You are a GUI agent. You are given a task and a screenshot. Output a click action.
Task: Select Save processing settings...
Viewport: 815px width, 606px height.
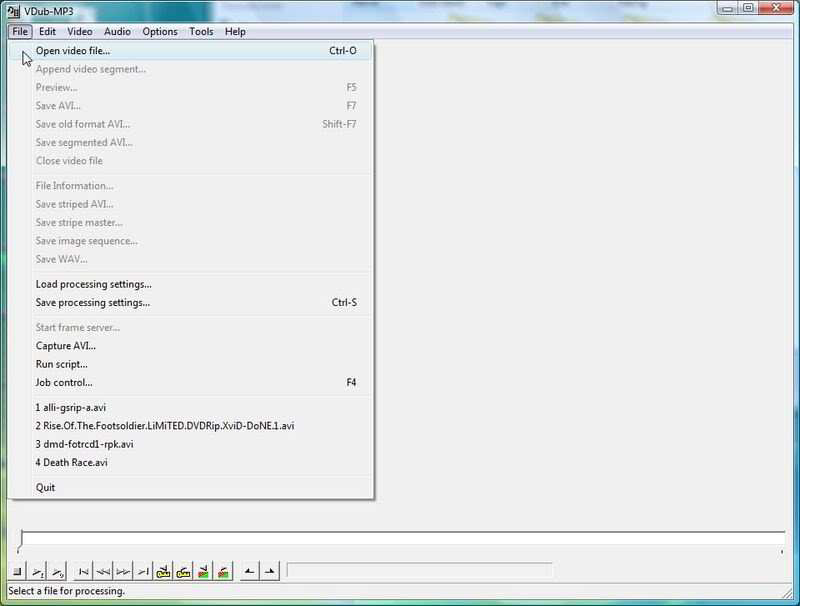click(191, 302)
